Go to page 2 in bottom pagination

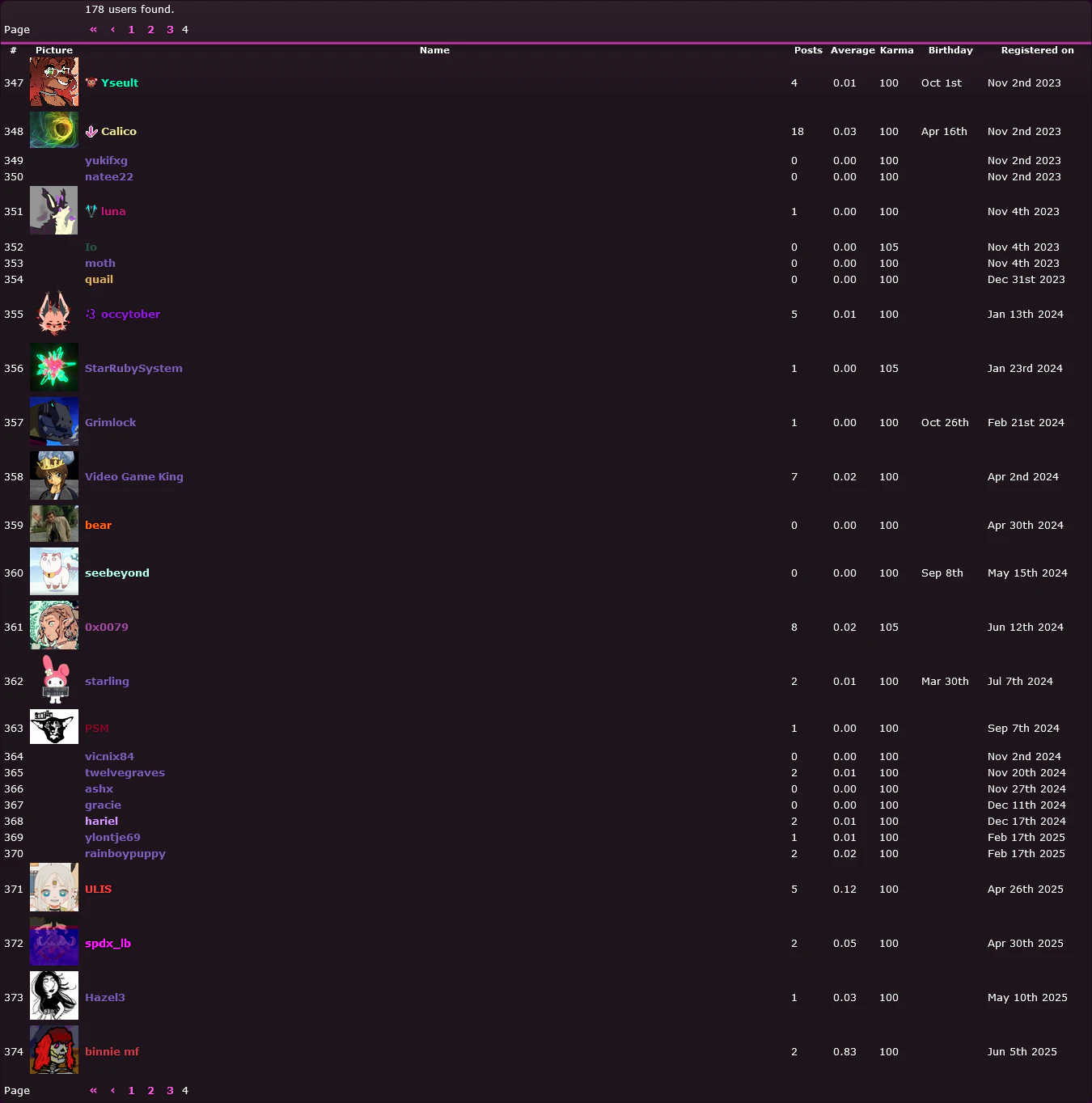pyautogui.click(x=150, y=1091)
